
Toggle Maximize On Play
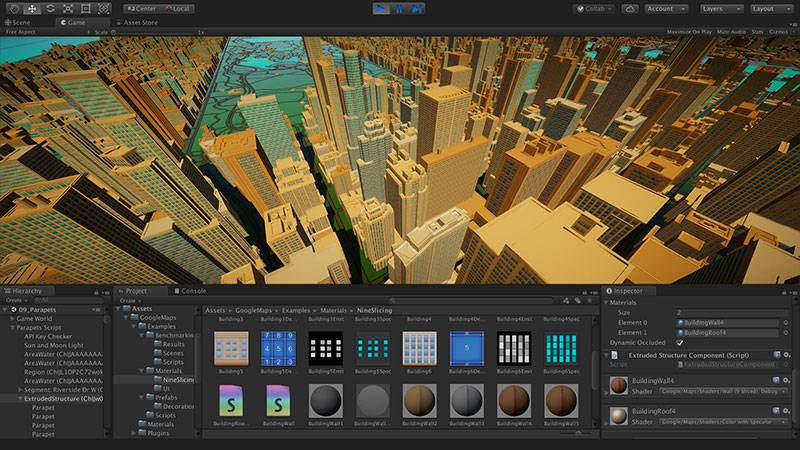click(690, 32)
